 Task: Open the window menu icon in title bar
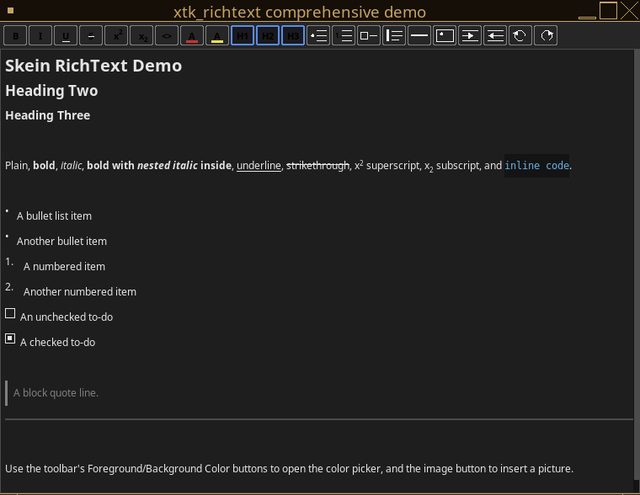pyautogui.click(x=11, y=11)
